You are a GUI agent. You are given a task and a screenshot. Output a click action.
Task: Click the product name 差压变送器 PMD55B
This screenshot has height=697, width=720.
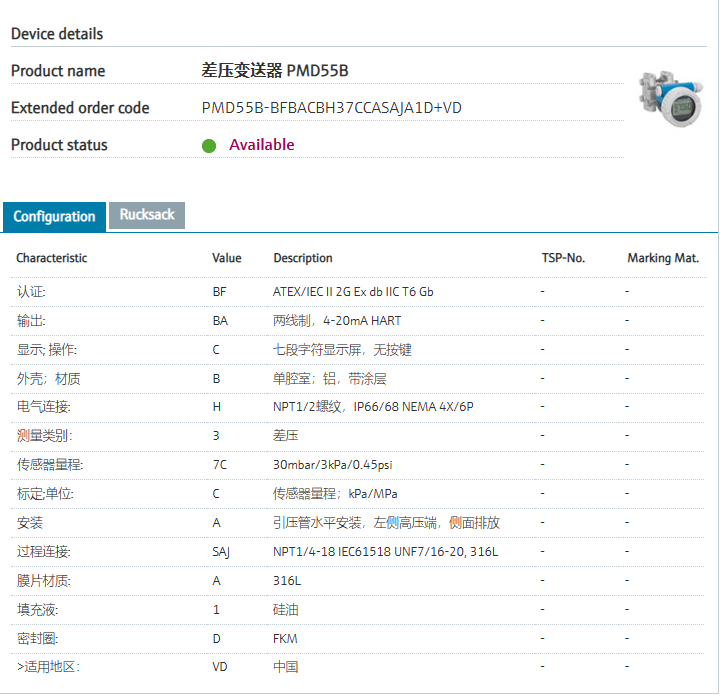pos(275,71)
